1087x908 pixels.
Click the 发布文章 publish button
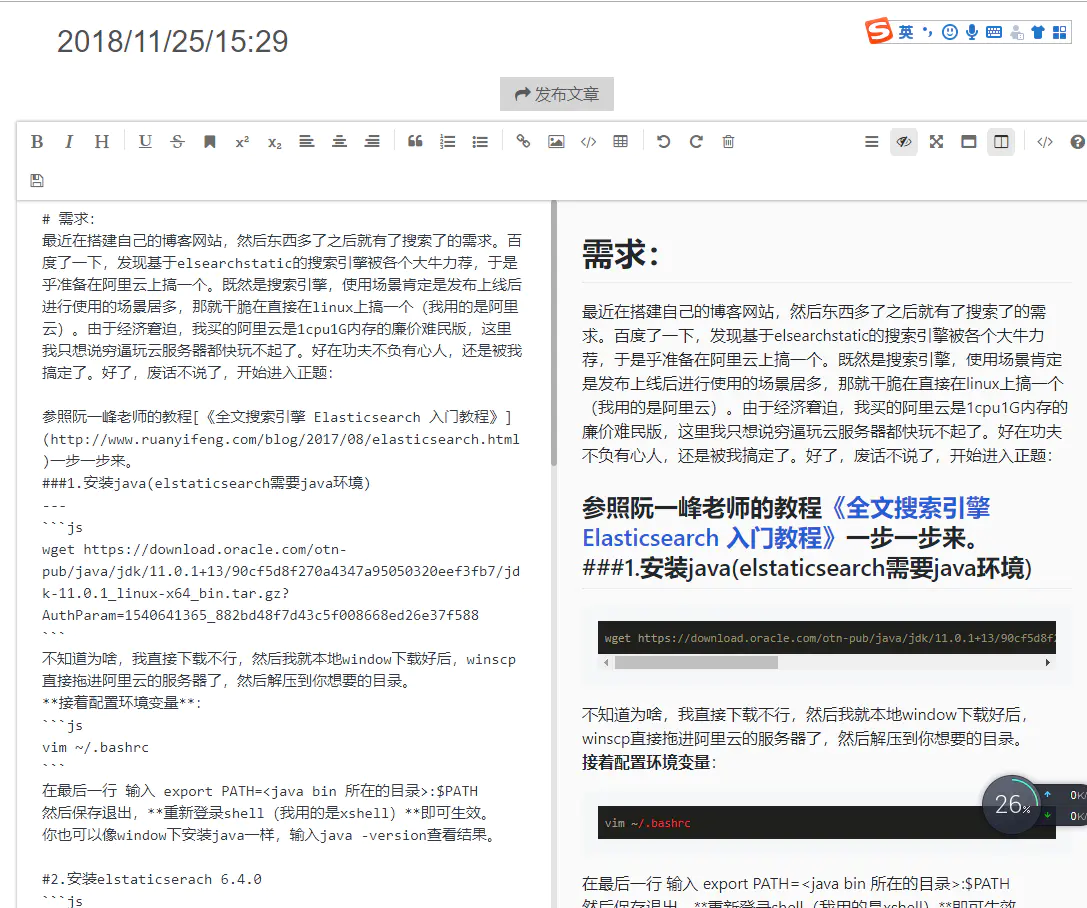[x=557, y=94]
